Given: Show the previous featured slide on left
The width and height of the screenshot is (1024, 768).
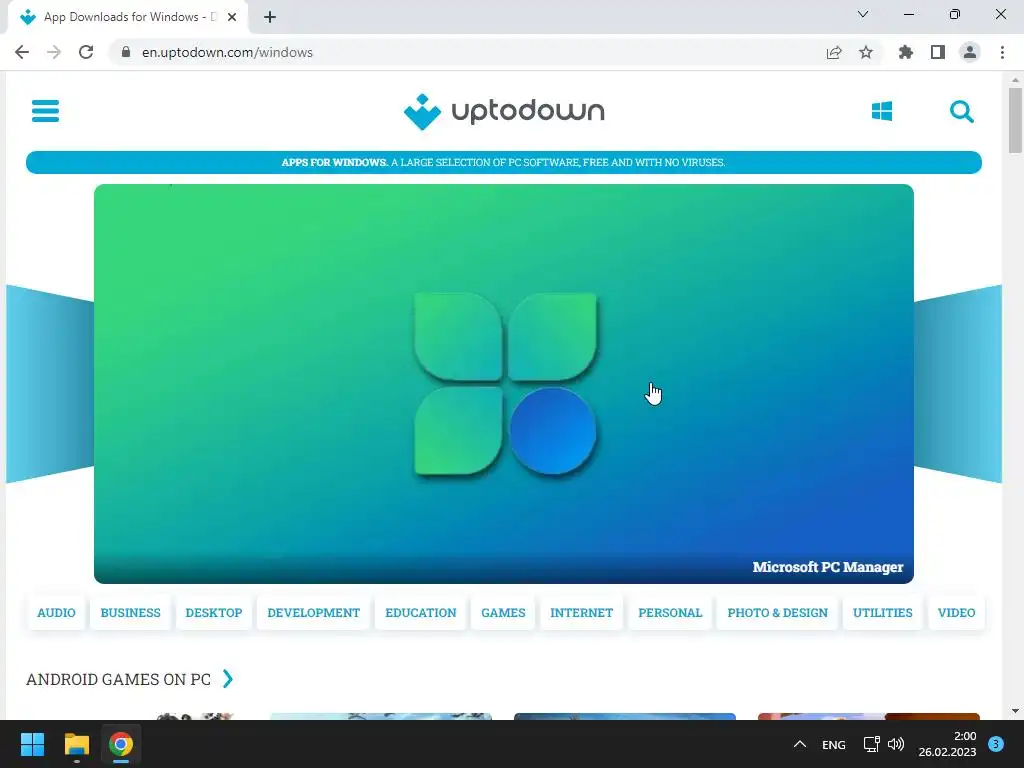Looking at the screenshot, I should (50, 384).
